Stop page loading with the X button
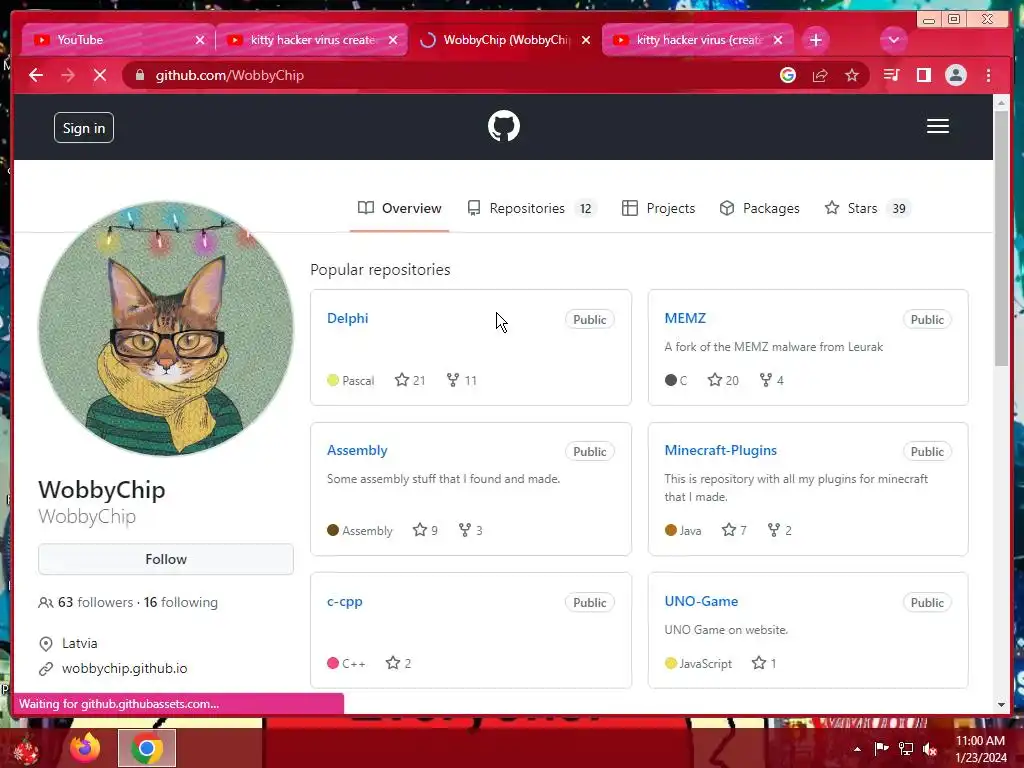The height and width of the screenshot is (768, 1024). [x=100, y=75]
